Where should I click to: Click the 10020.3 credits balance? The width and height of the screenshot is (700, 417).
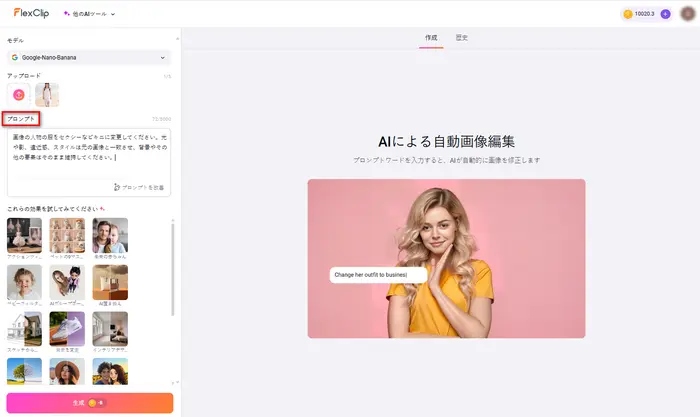click(x=644, y=14)
